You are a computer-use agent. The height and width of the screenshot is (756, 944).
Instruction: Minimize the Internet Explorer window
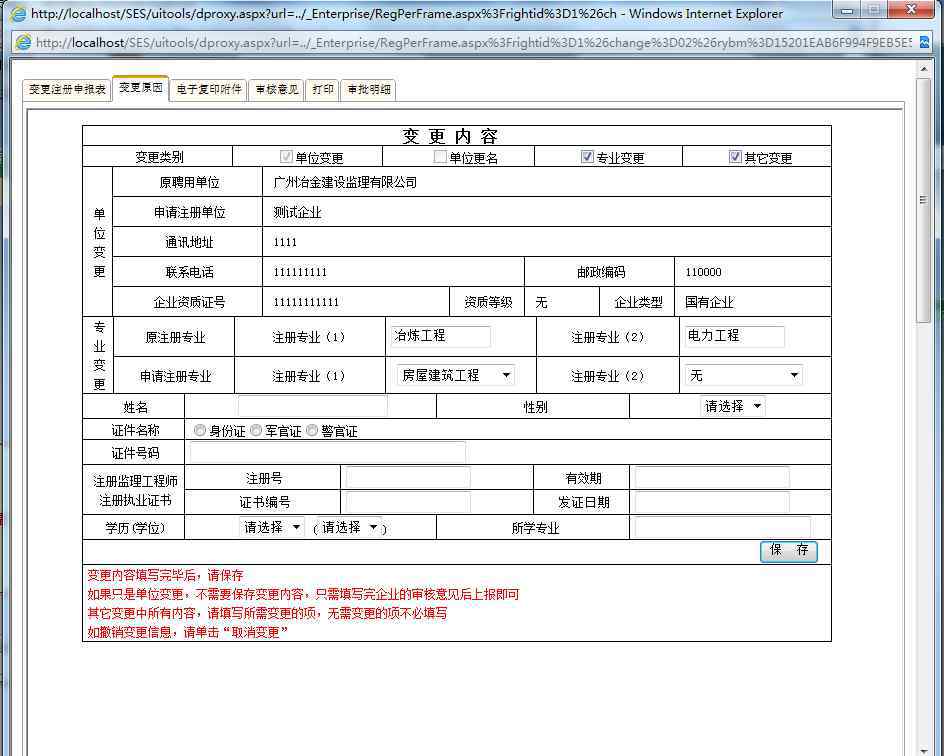pyautogui.click(x=847, y=10)
